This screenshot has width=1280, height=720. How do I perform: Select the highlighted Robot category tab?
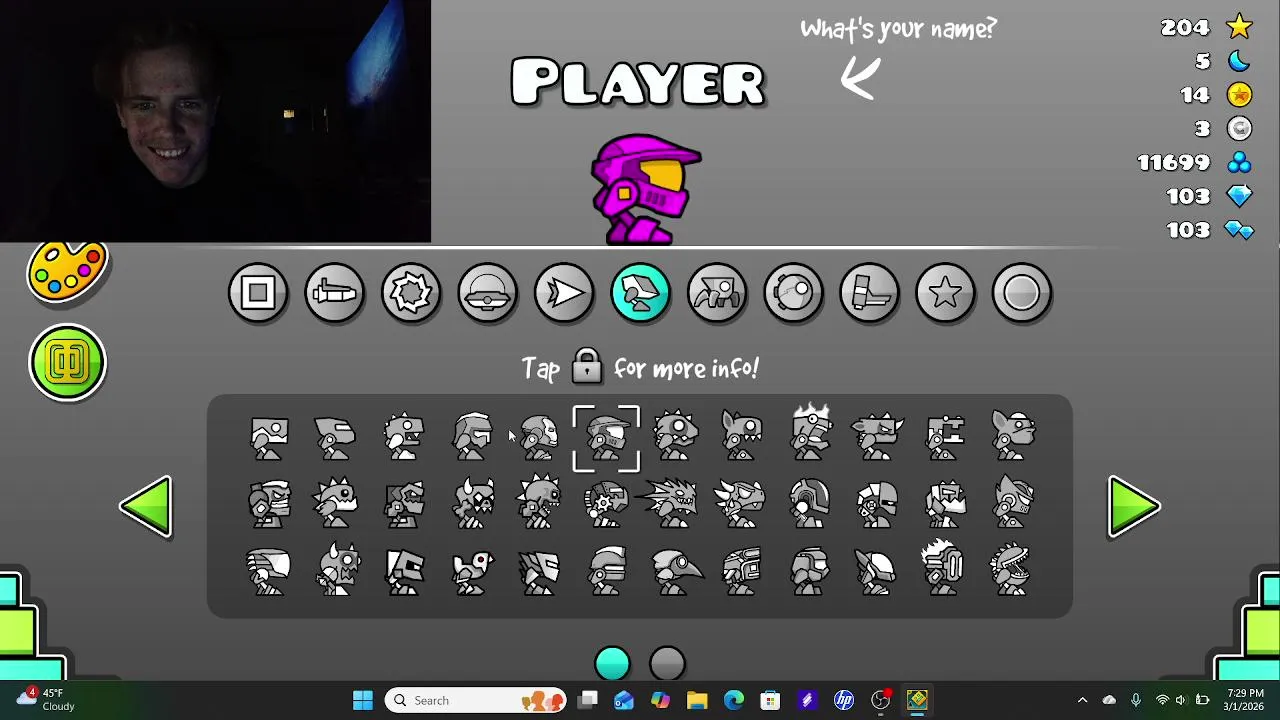(x=641, y=293)
